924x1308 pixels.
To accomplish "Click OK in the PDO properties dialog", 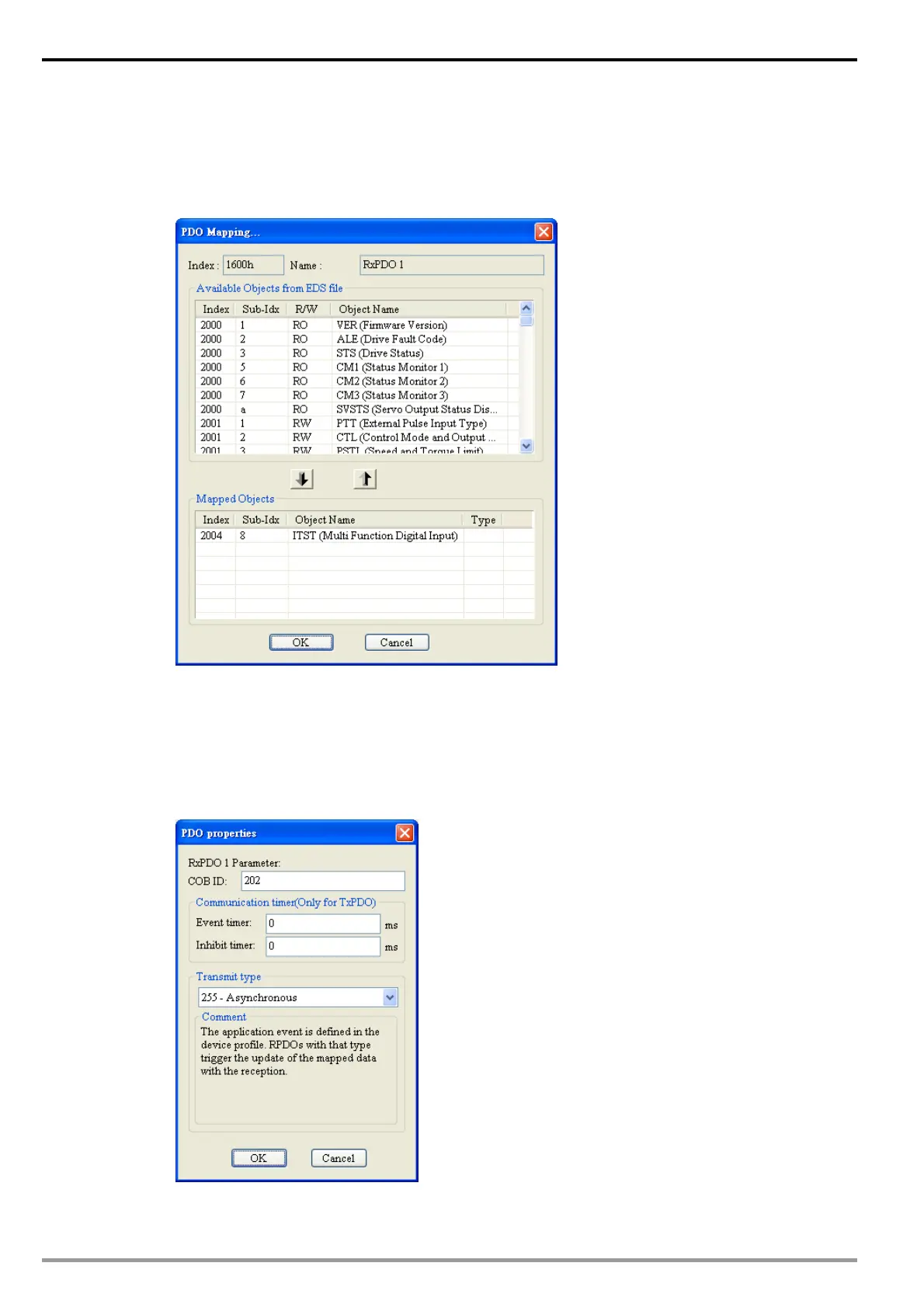I will [259, 1158].
